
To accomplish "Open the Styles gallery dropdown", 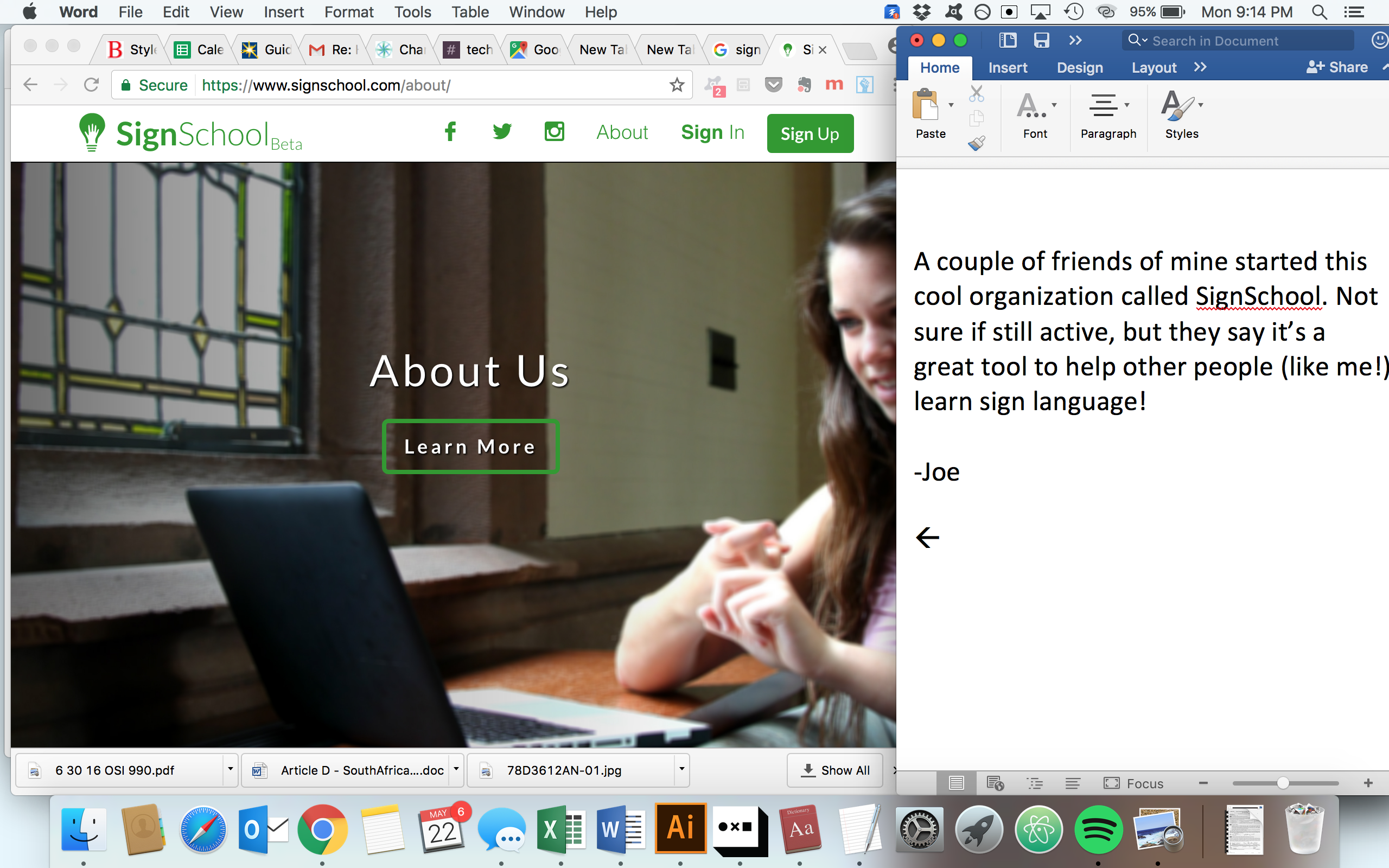I will point(1201,105).
